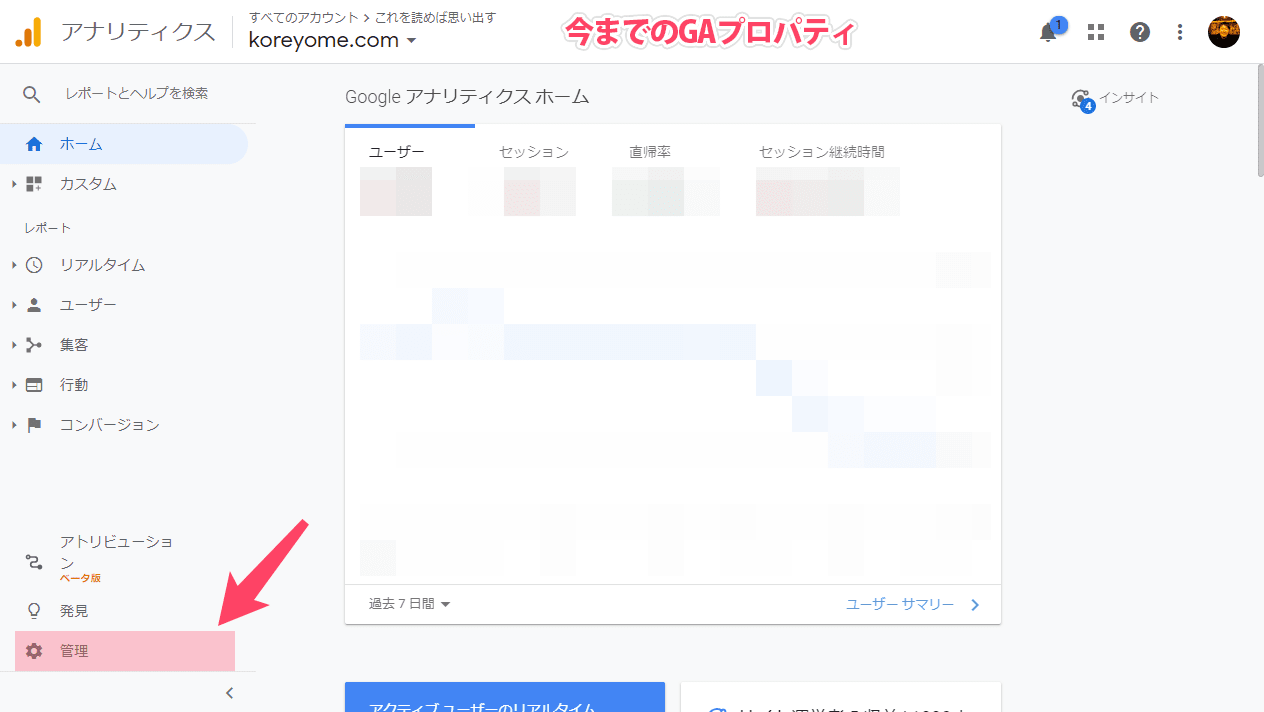This screenshot has height=712, width=1264.
Task: Open the 行動 reports label
Action: pos(74,385)
